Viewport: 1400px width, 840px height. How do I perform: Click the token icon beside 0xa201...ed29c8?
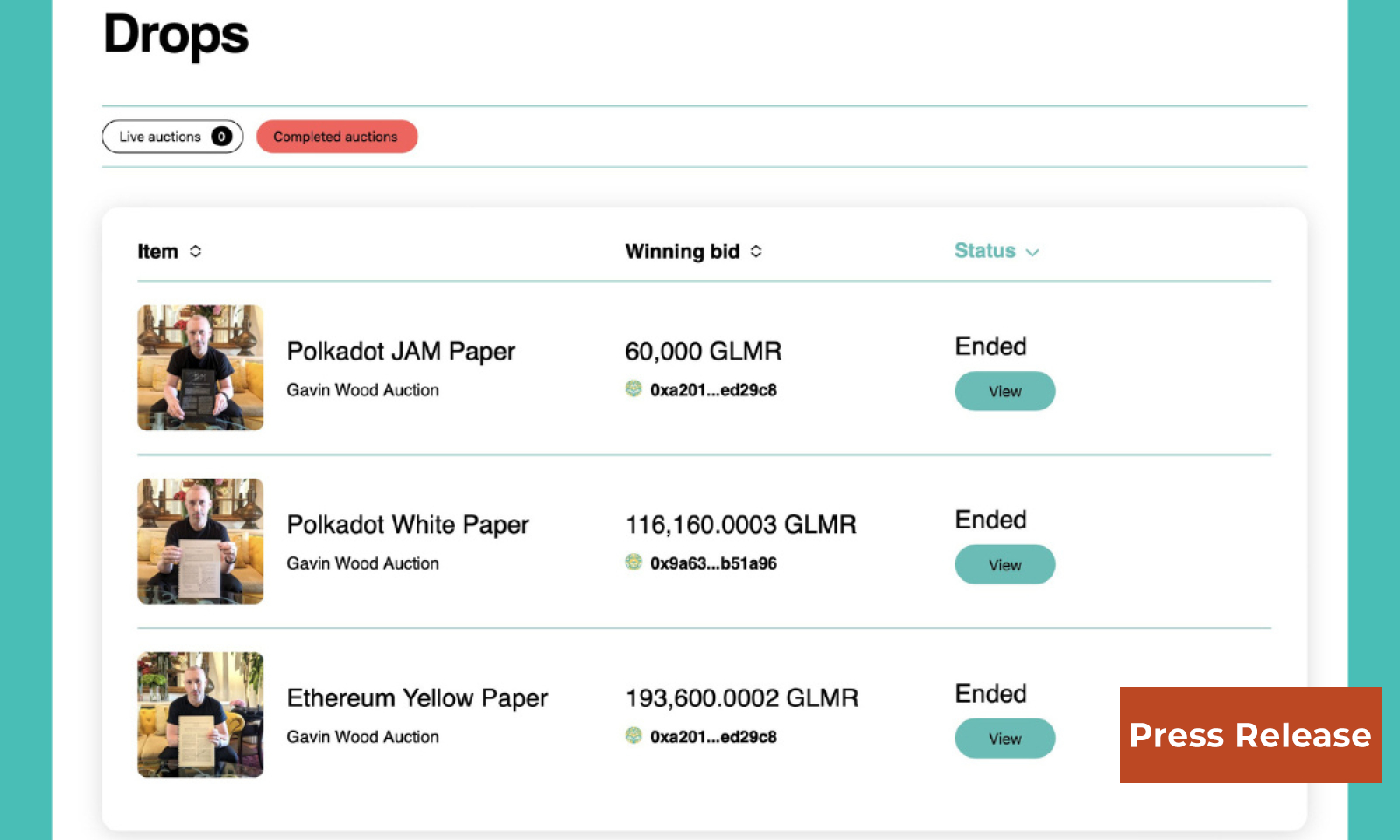pos(633,388)
